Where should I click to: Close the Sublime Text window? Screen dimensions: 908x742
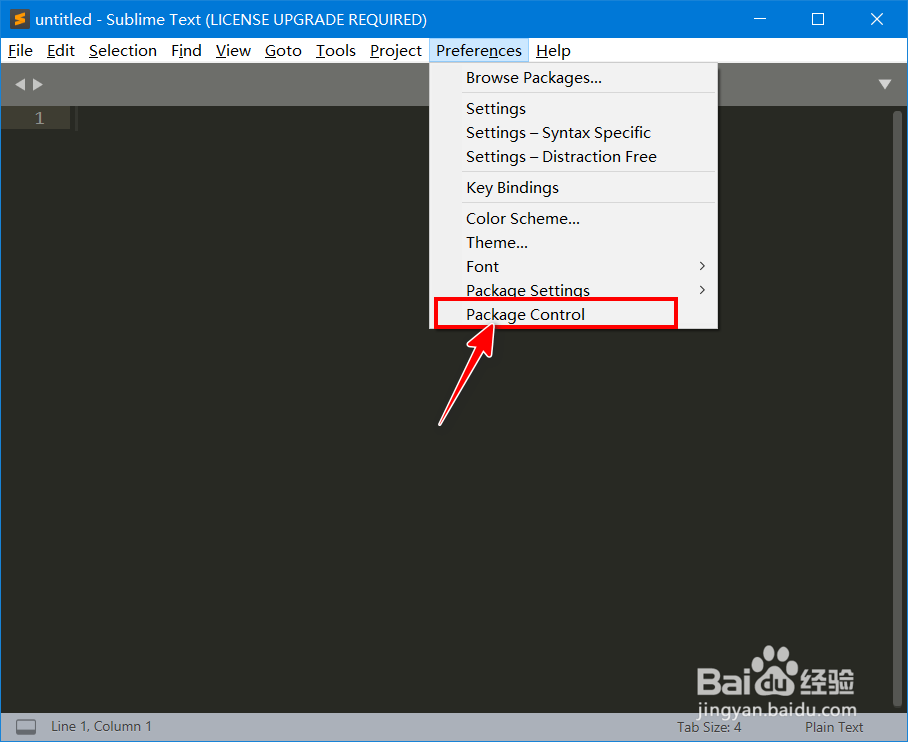[x=877, y=19]
